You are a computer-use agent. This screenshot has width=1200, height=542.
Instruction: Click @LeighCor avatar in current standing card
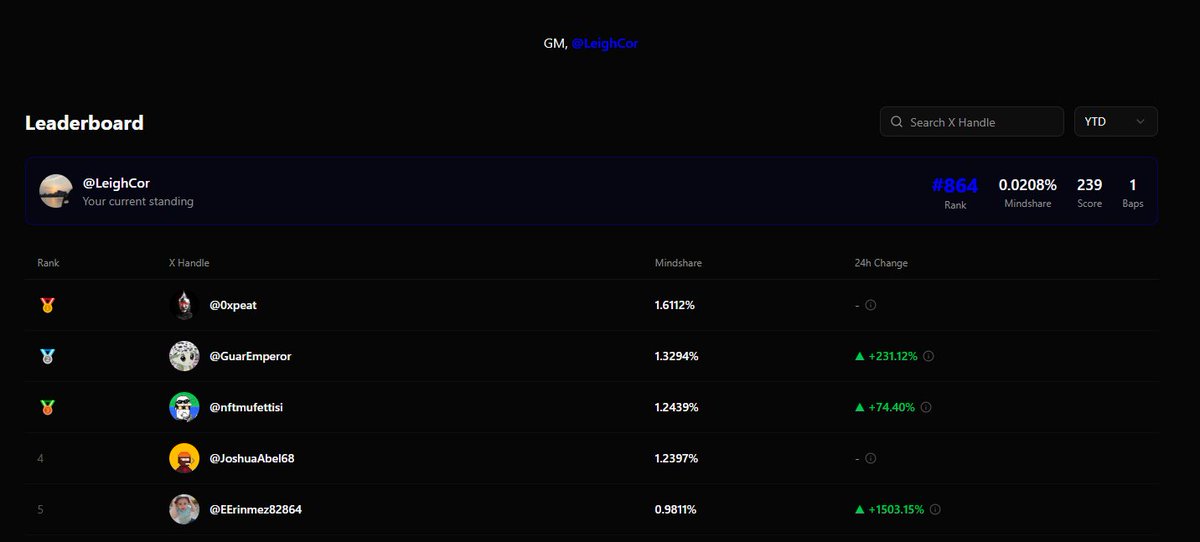(x=56, y=191)
